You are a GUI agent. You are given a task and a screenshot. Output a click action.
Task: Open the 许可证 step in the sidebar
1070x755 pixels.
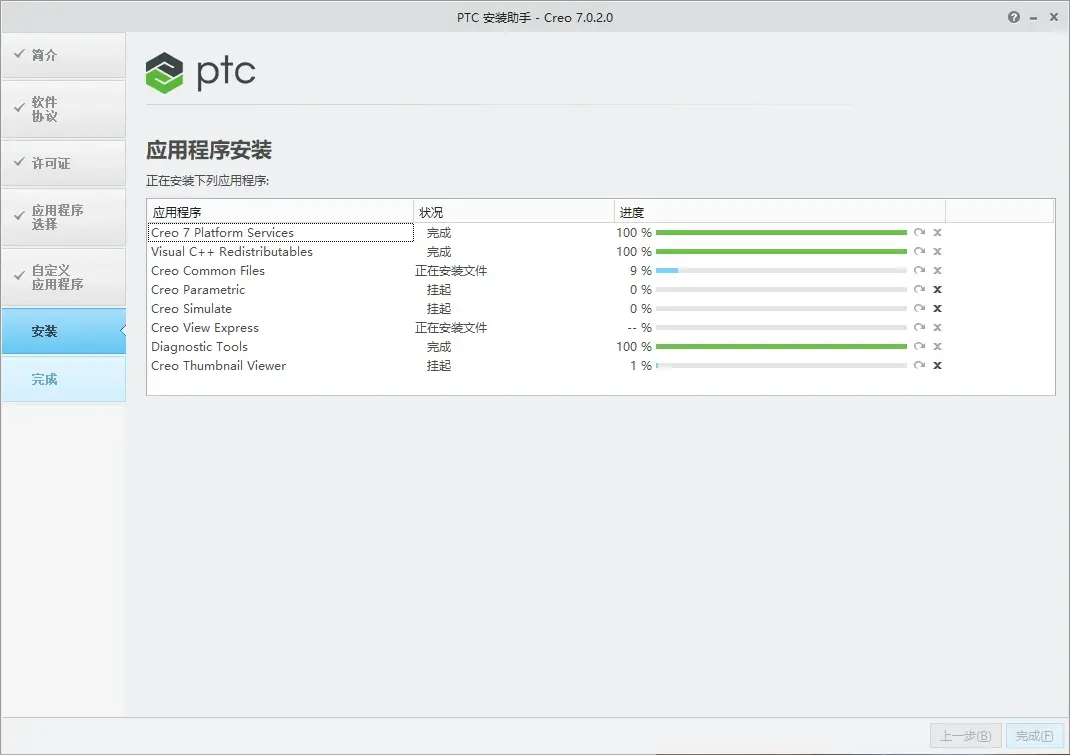[x=63, y=163]
